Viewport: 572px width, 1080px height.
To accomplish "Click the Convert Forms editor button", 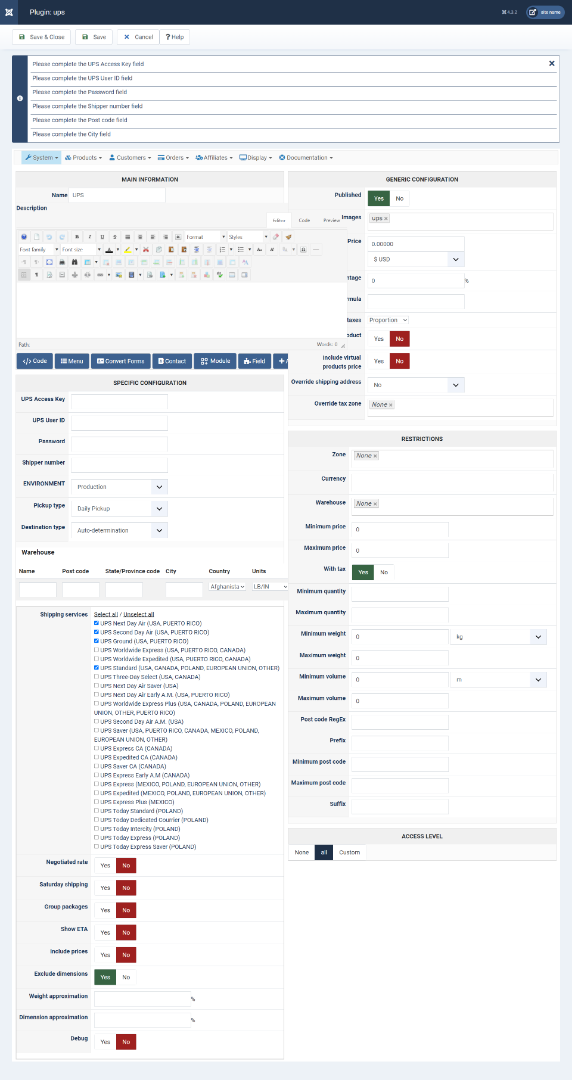I will (x=121, y=361).
